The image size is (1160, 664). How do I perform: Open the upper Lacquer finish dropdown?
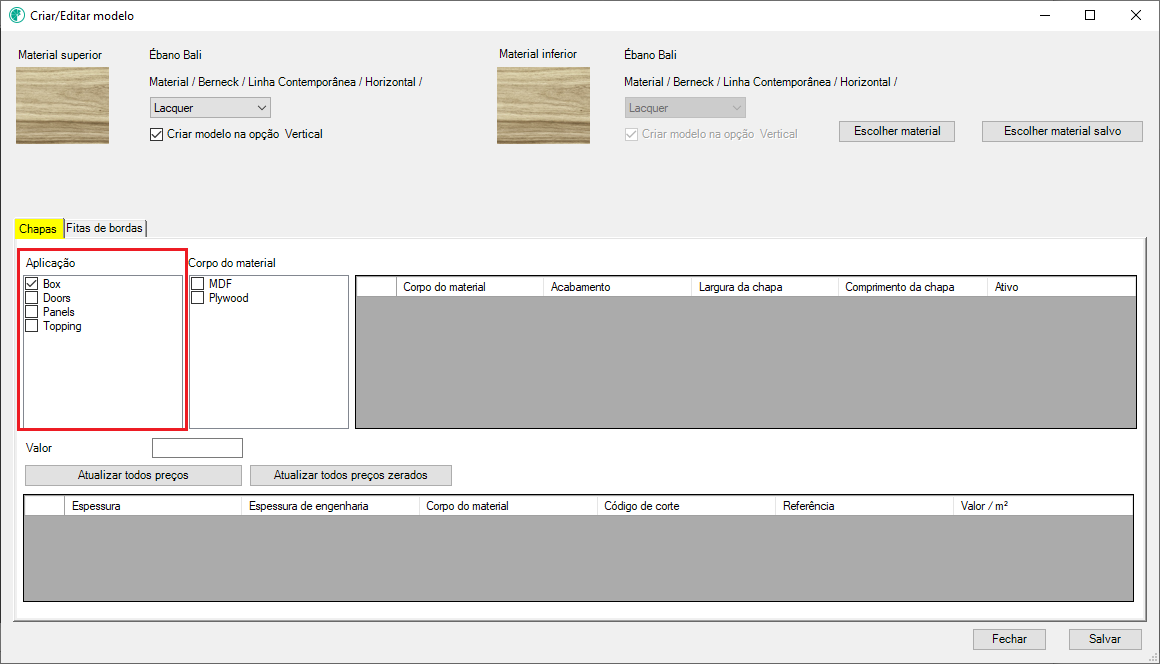click(x=210, y=108)
